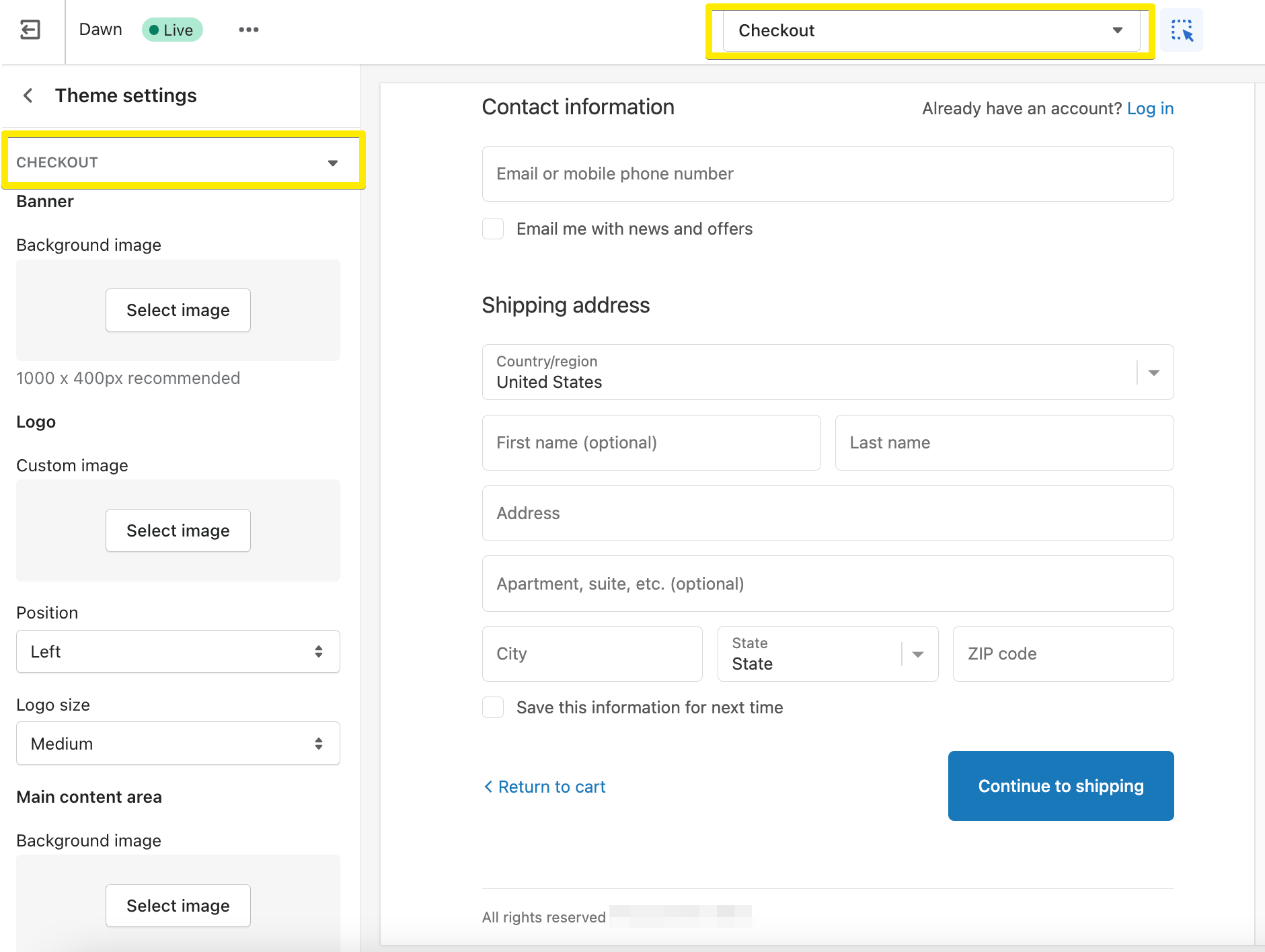Image resolution: width=1265 pixels, height=952 pixels.
Task: Activate the element inspector tool
Action: 1182,30
